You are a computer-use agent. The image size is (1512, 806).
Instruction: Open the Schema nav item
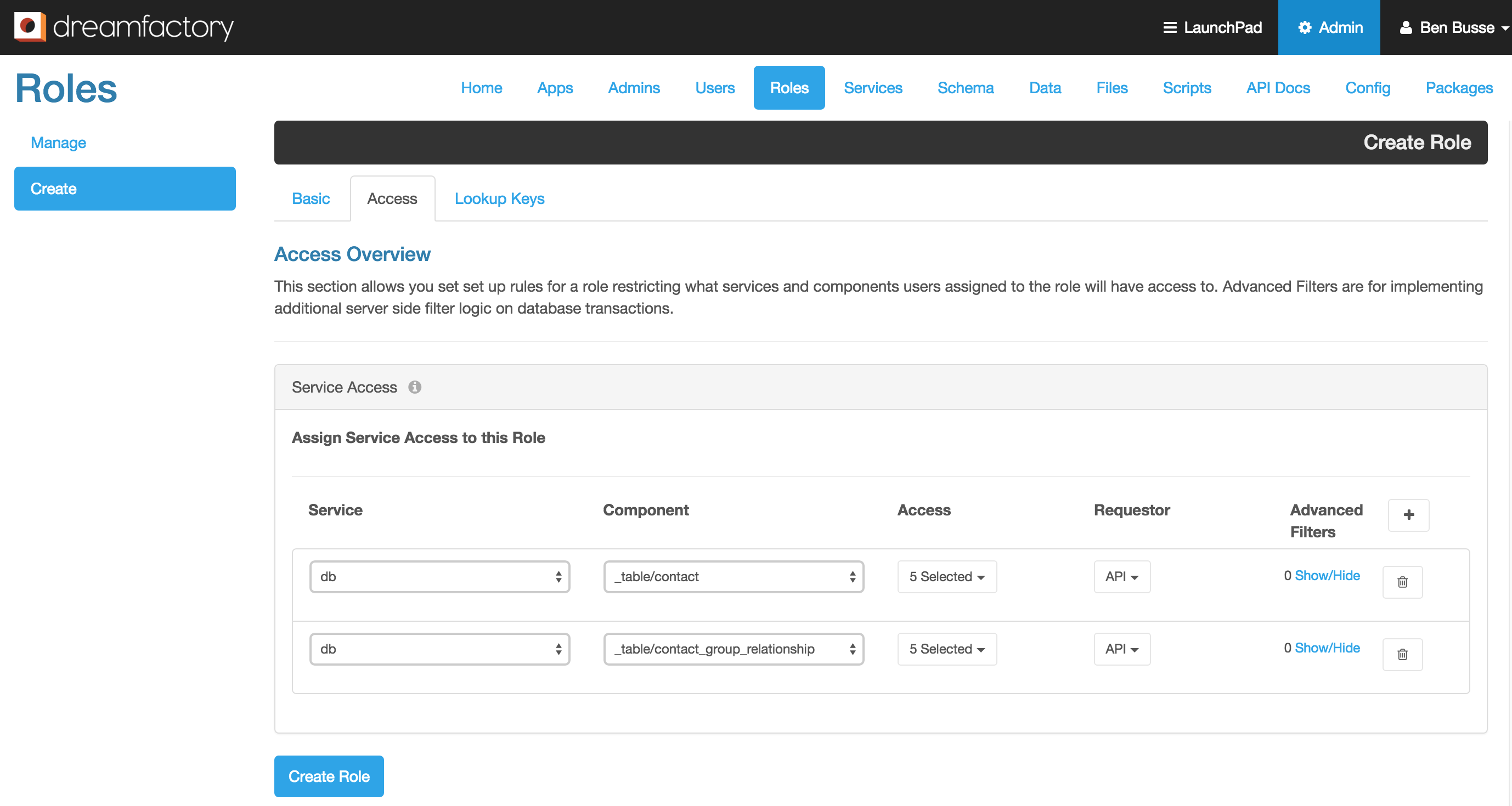point(966,88)
